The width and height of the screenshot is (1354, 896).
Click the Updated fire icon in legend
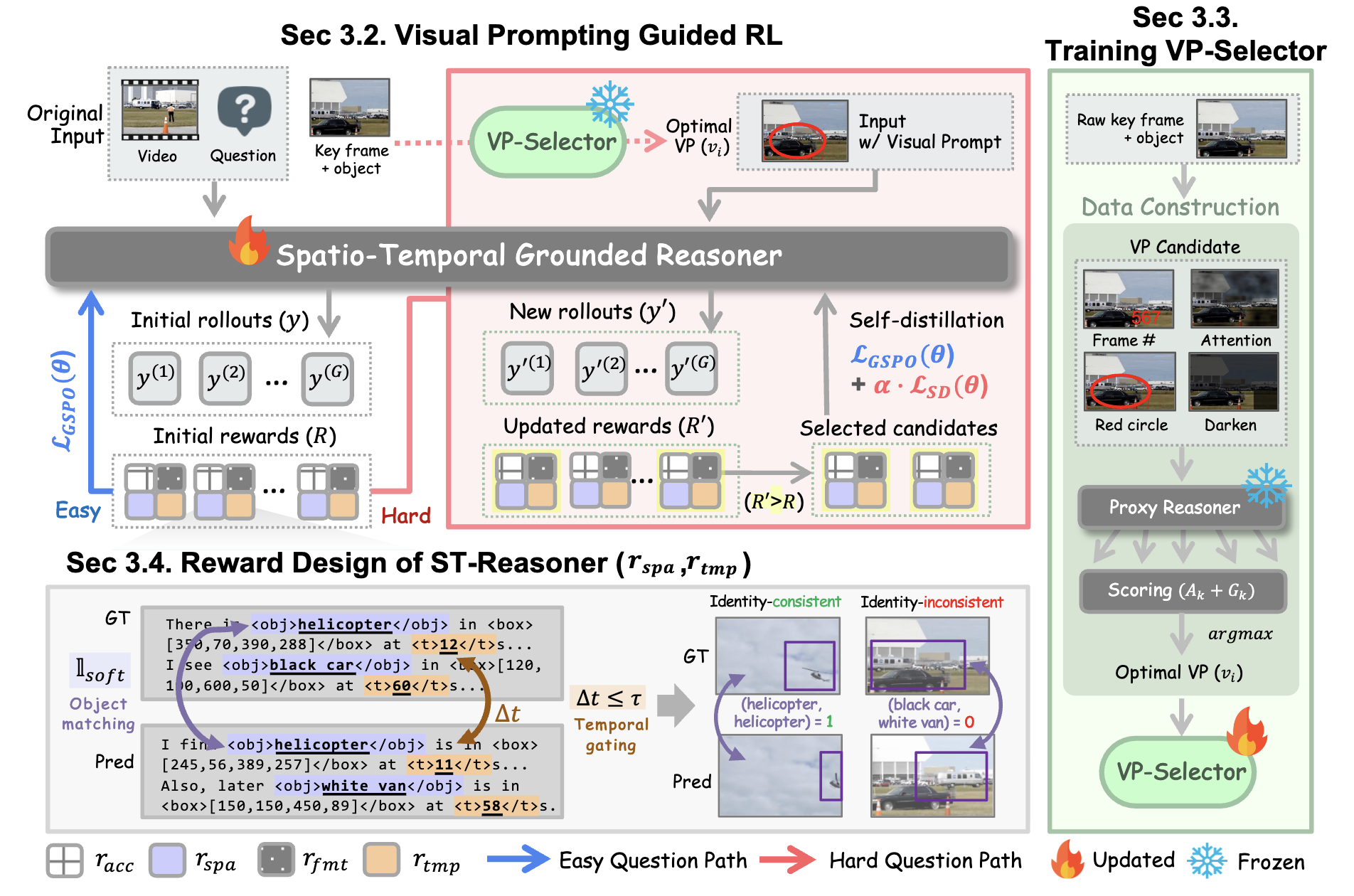click(x=1068, y=860)
